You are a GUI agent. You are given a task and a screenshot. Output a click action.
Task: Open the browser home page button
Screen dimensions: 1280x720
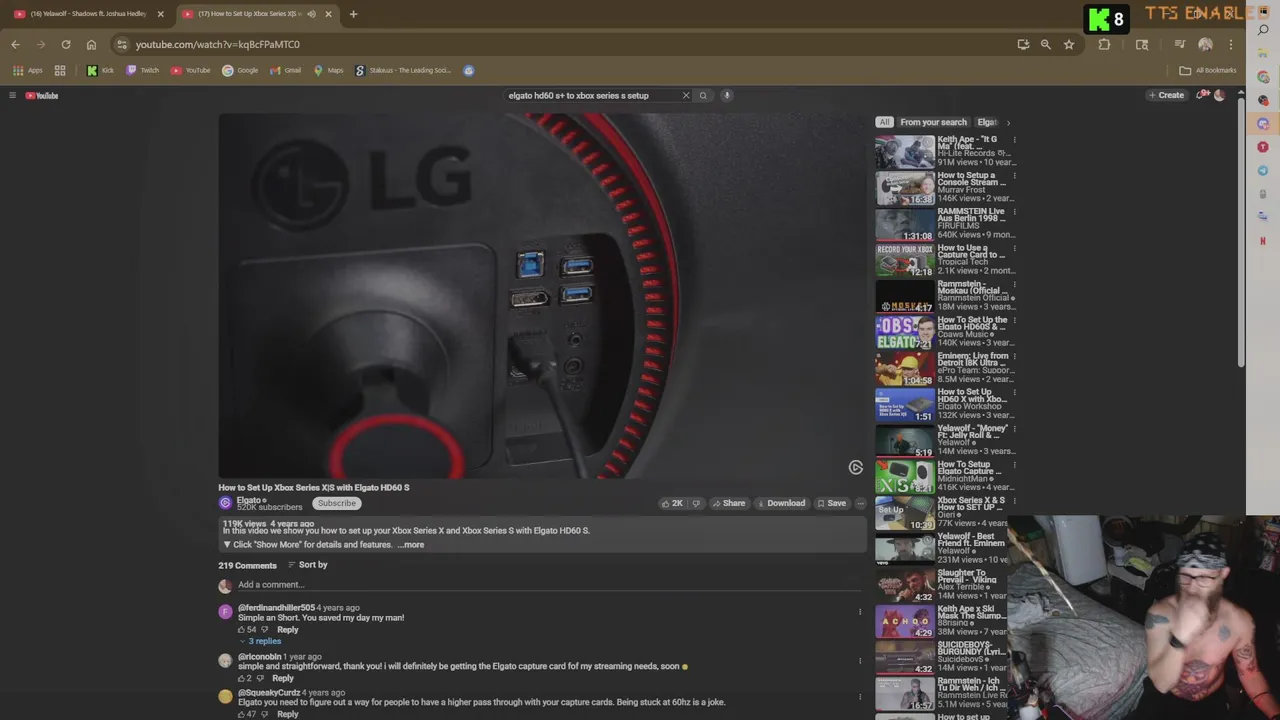coord(91,44)
